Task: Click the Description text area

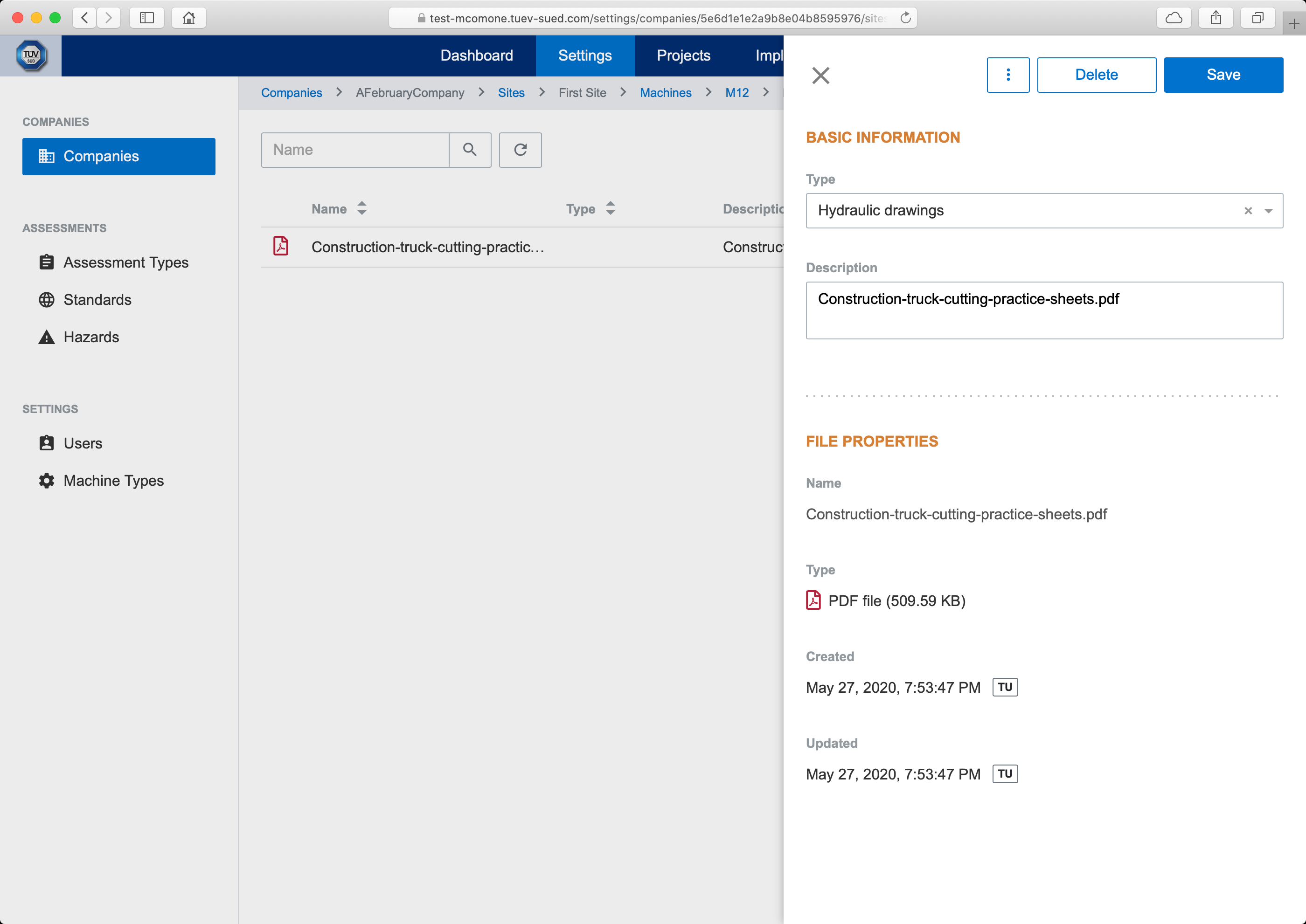Action: 1043,310
